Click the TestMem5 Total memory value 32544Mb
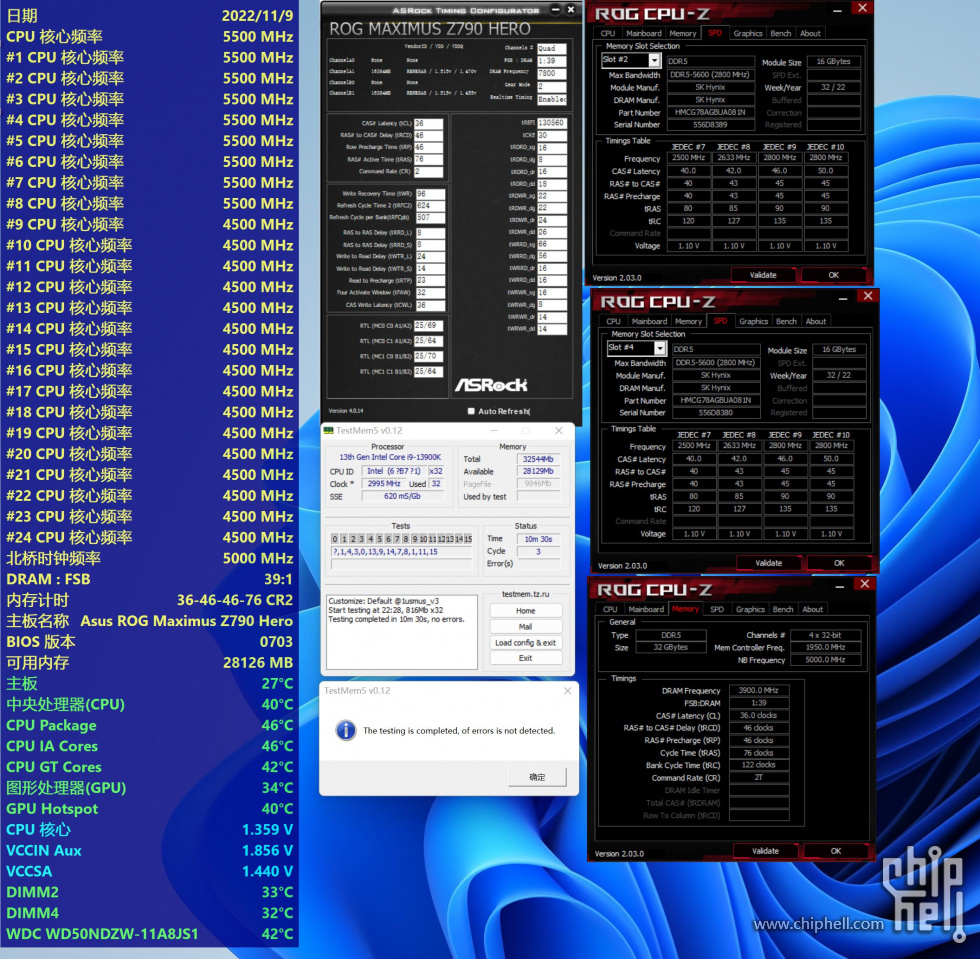 (x=538, y=459)
